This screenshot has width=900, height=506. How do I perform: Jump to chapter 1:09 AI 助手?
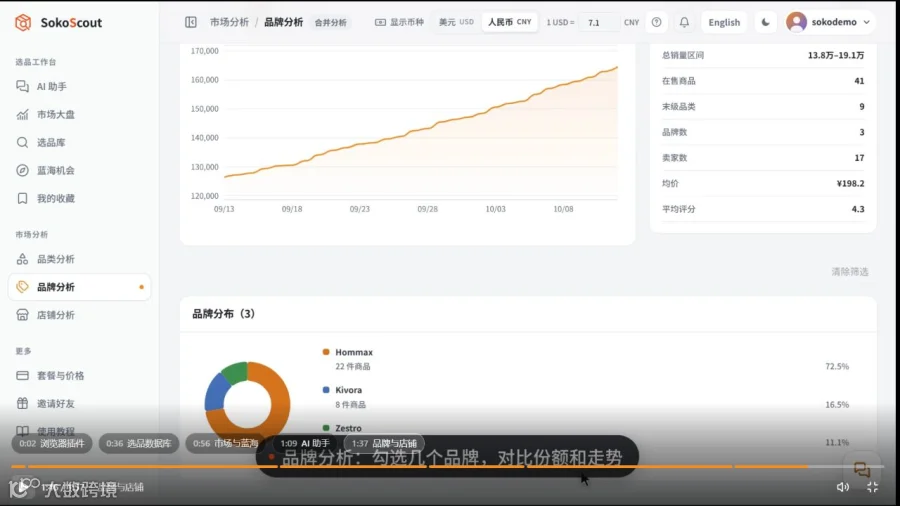305,443
